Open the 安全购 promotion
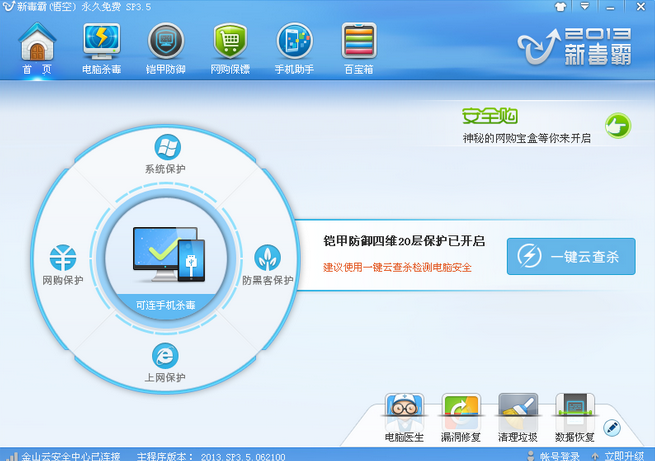 [x=490, y=116]
